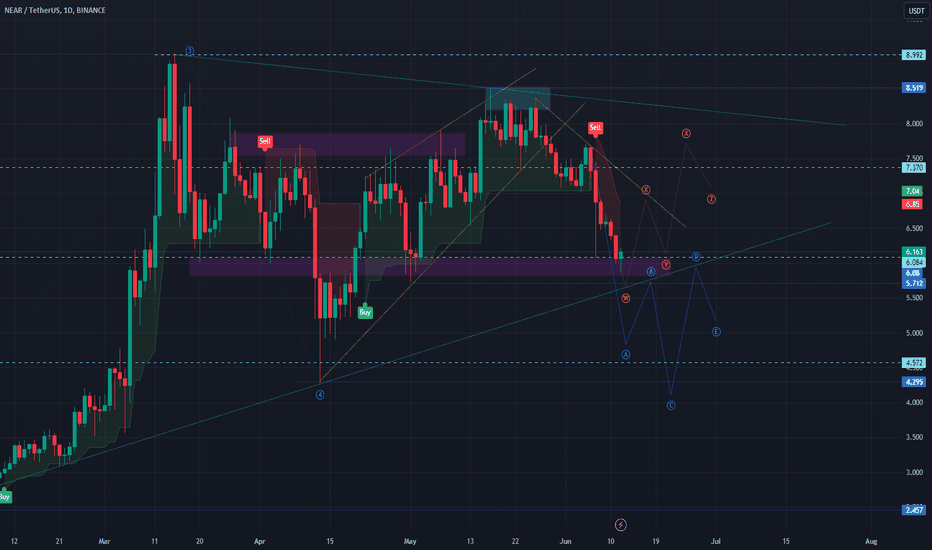
Task: Click the 7.500 price axis label
Action: click(x=914, y=158)
